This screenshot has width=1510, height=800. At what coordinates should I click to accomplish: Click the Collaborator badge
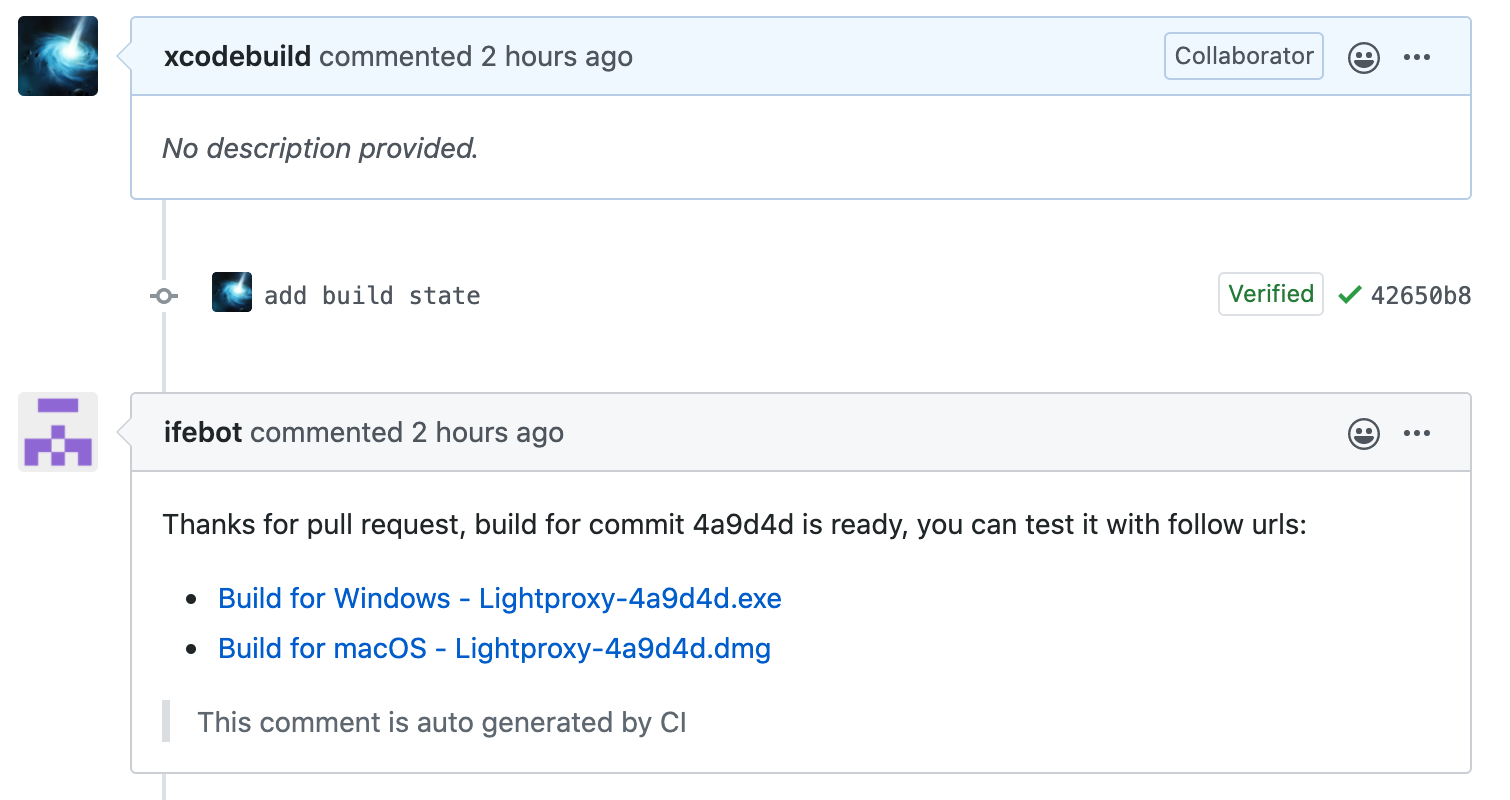click(x=1244, y=56)
